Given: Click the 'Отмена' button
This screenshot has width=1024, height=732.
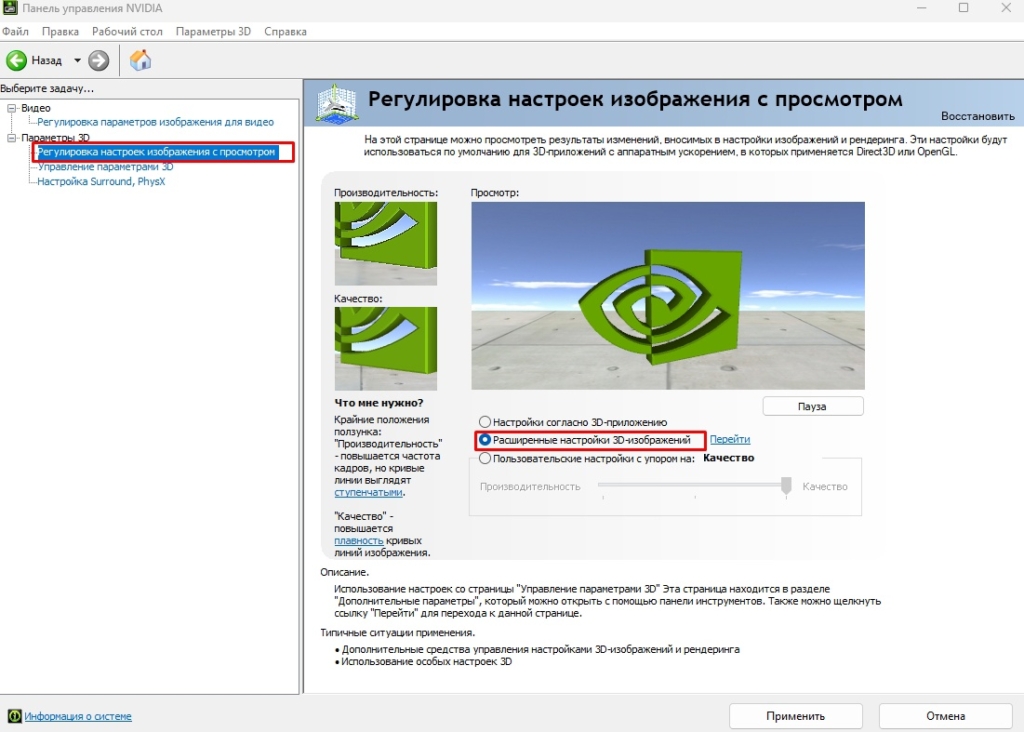Looking at the screenshot, I should pyautogui.click(x=945, y=716).
